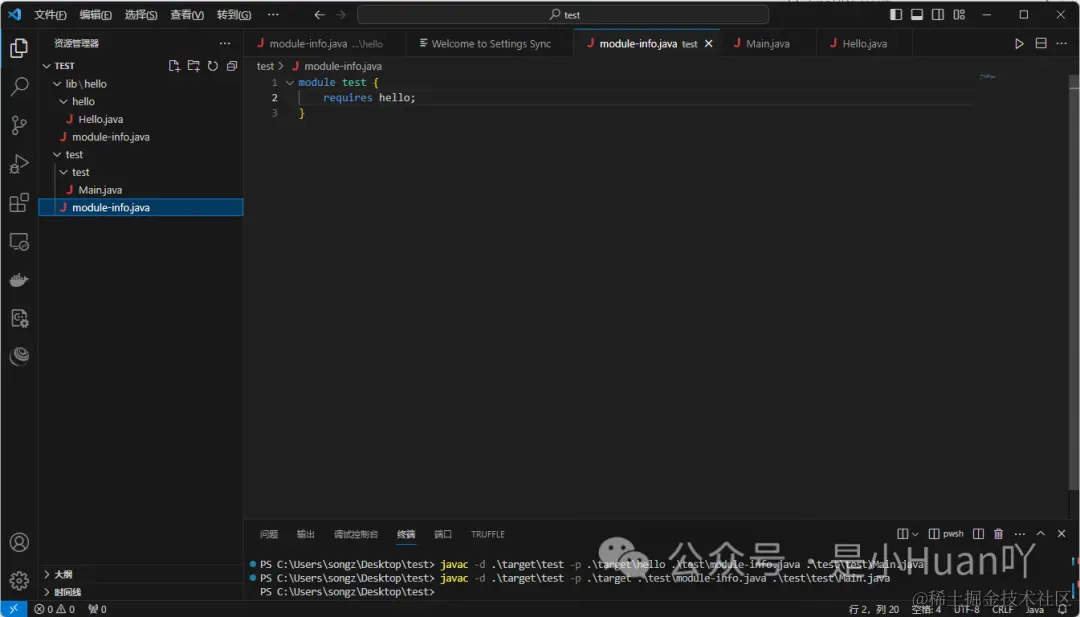Toggle secondary side bar layout button
This screenshot has width=1080, height=617.
coord(938,14)
